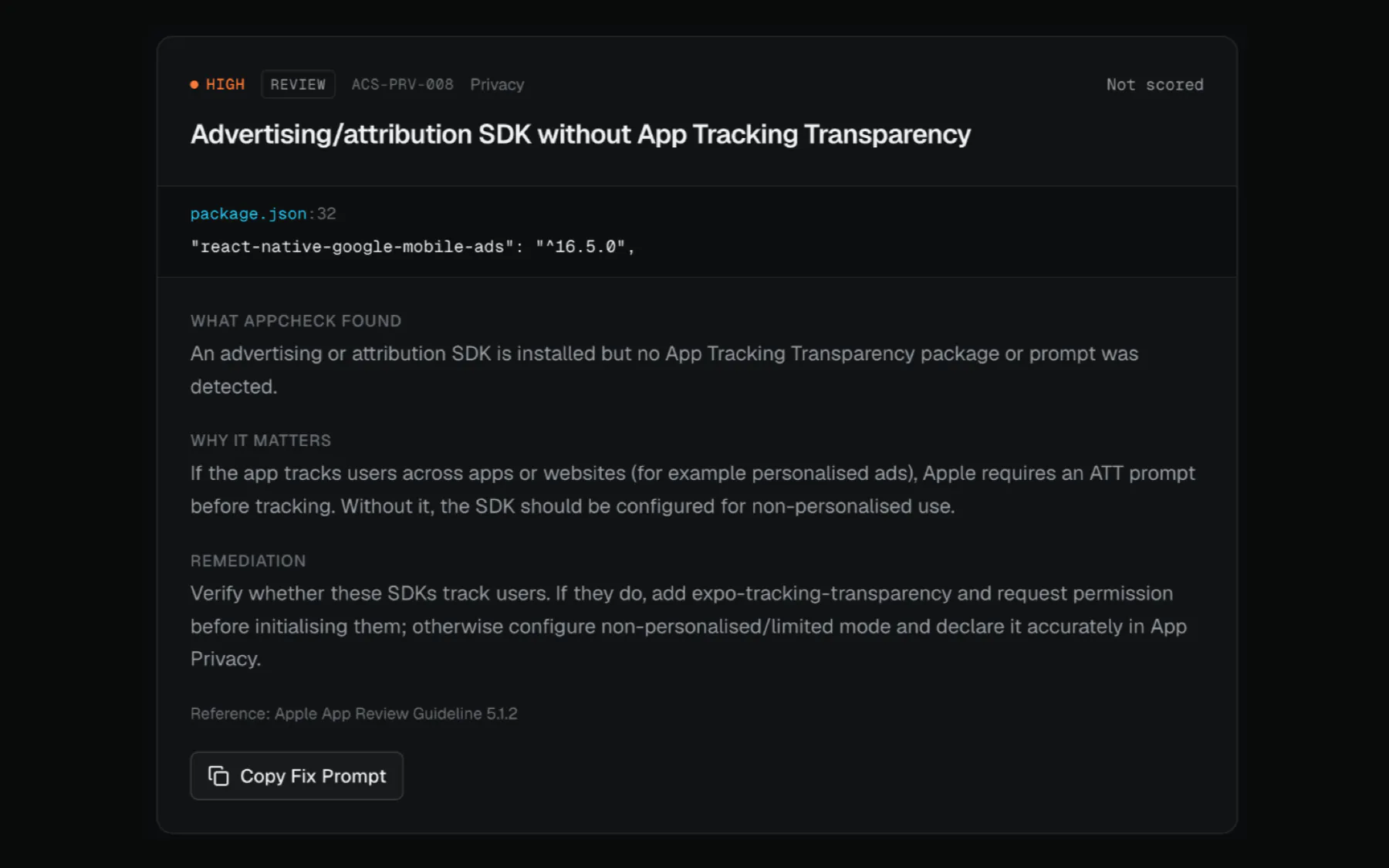Click the finding title about App Tracking Transparency
The image size is (1389, 868).
pyautogui.click(x=580, y=134)
